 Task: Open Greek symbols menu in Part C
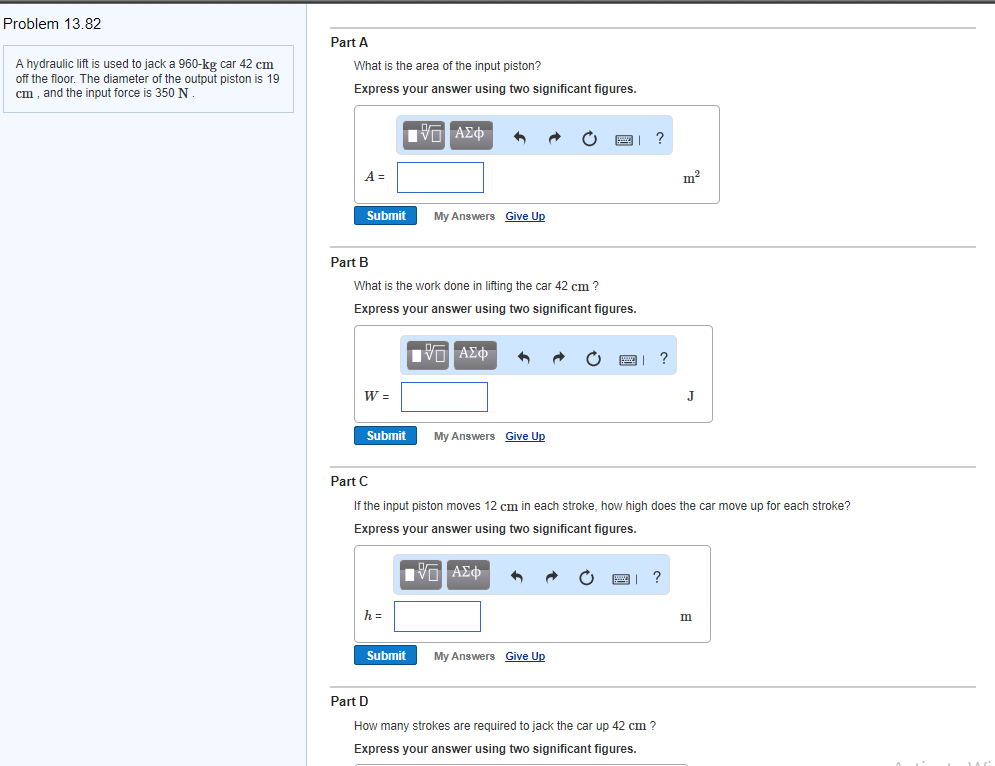468,574
